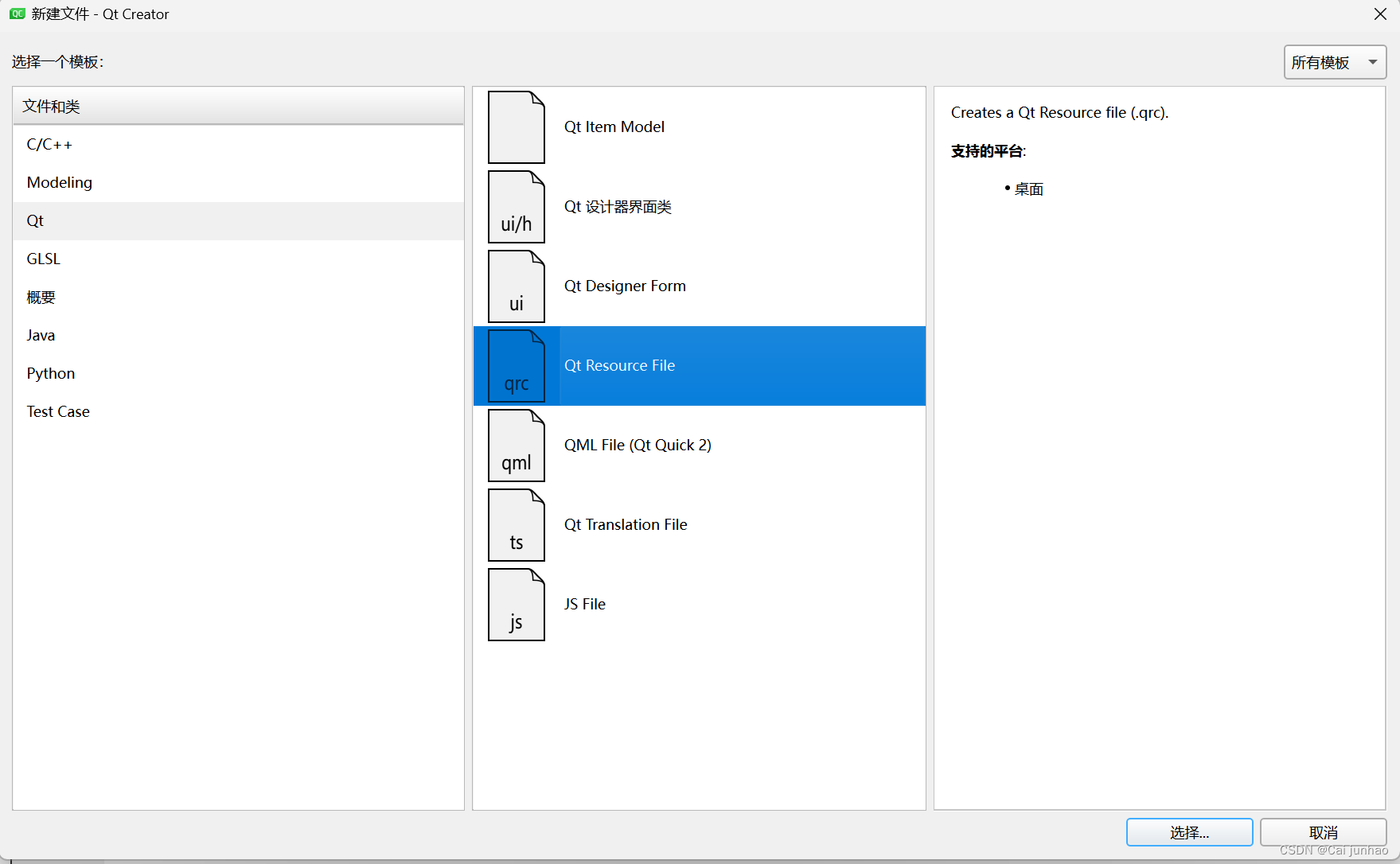Click the 取消 cancel button
The width and height of the screenshot is (1400, 864).
click(1323, 832)
